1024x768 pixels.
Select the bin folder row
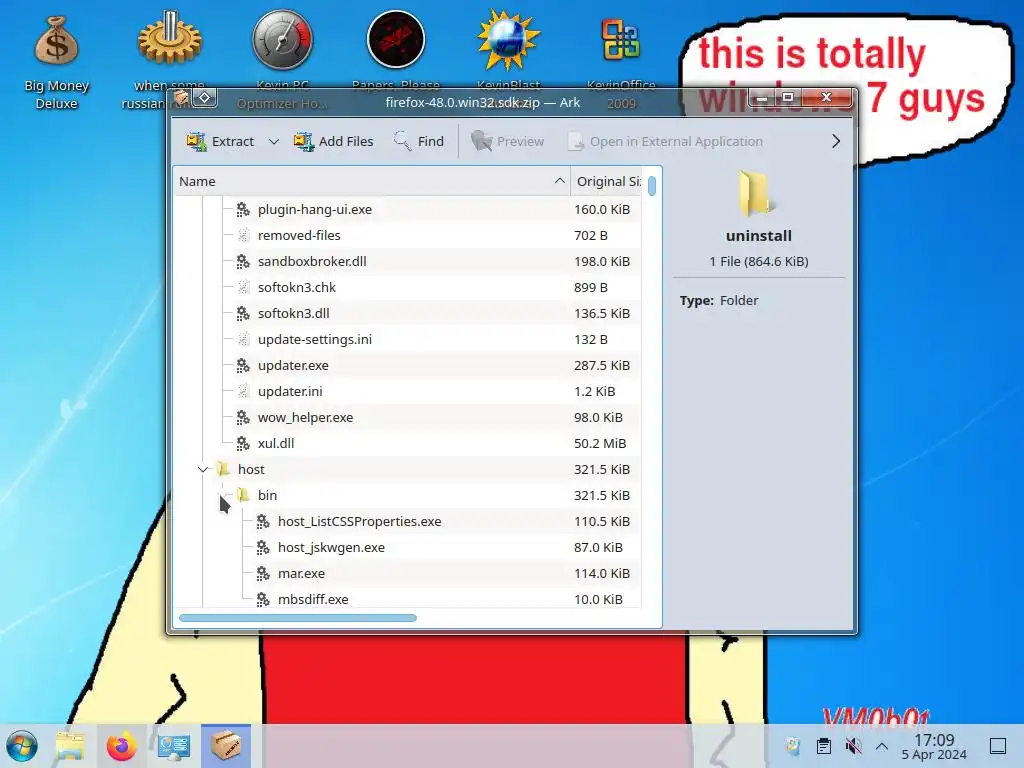408,495
